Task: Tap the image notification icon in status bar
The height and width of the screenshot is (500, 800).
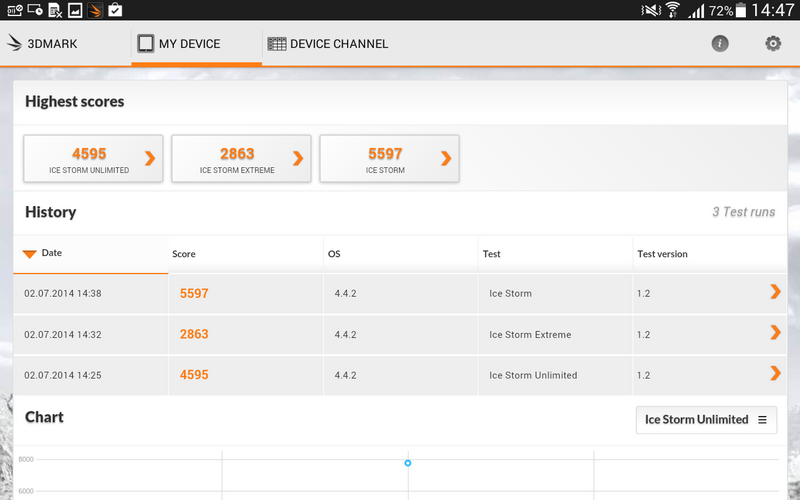Action: 75,10
